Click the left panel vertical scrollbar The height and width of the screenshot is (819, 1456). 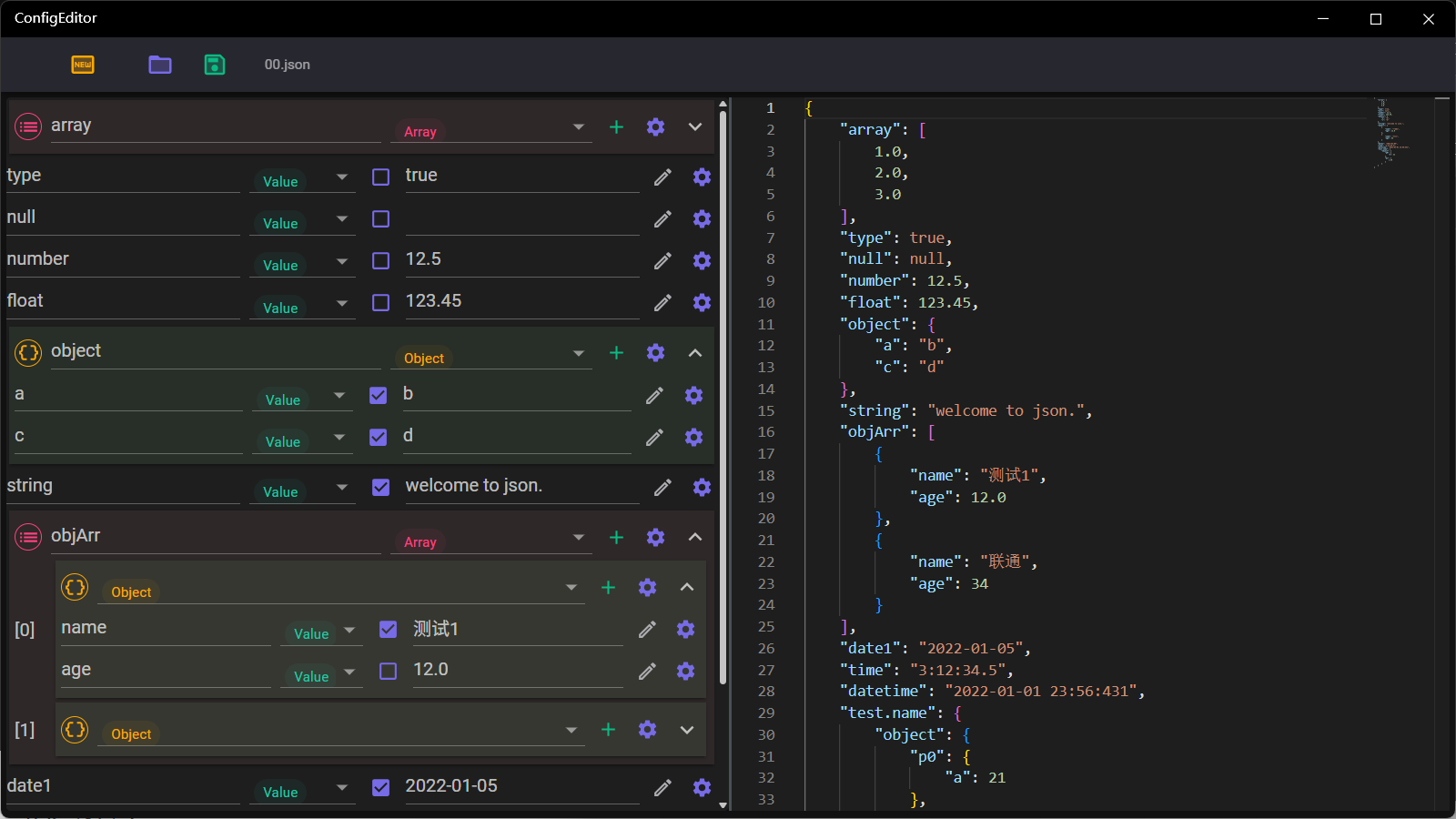click(723, 400)
